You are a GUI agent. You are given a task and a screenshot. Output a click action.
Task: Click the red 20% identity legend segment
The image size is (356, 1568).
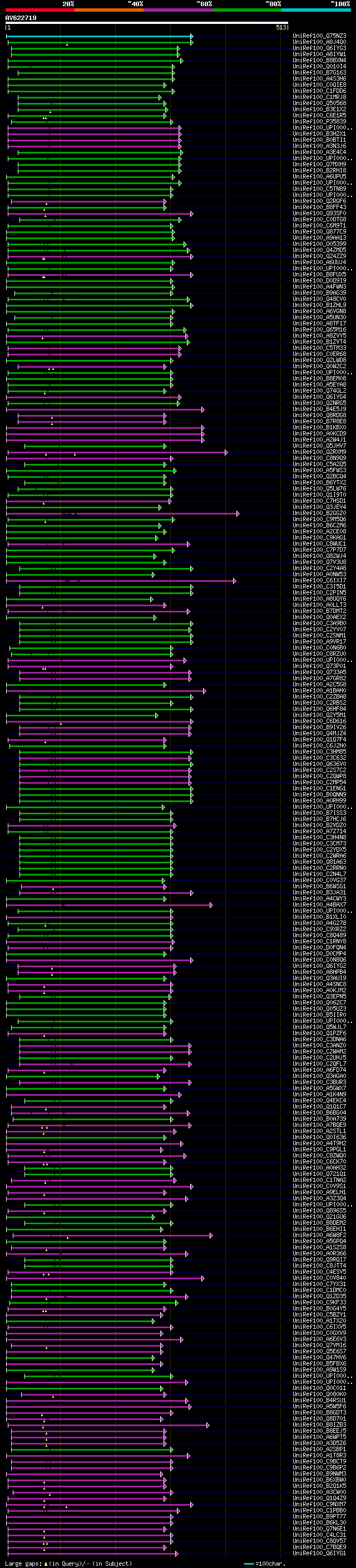(39, 11)
